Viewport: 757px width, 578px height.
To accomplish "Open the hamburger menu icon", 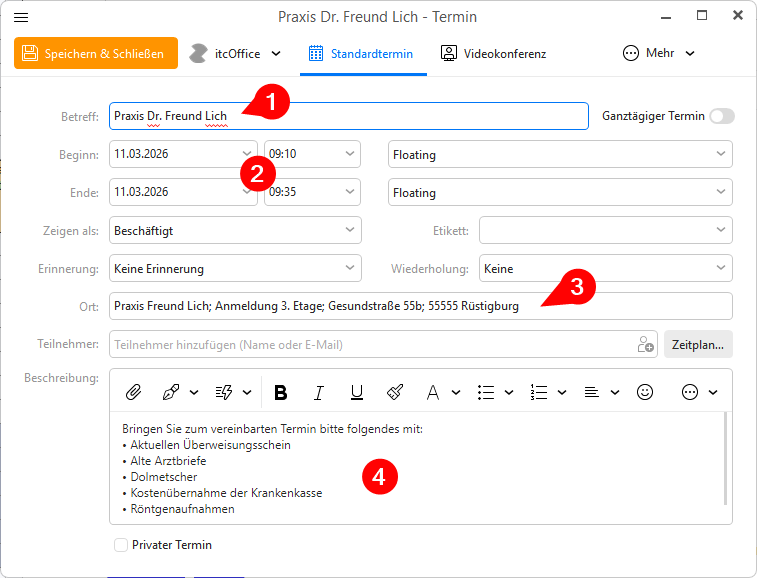I will (21, 17).
